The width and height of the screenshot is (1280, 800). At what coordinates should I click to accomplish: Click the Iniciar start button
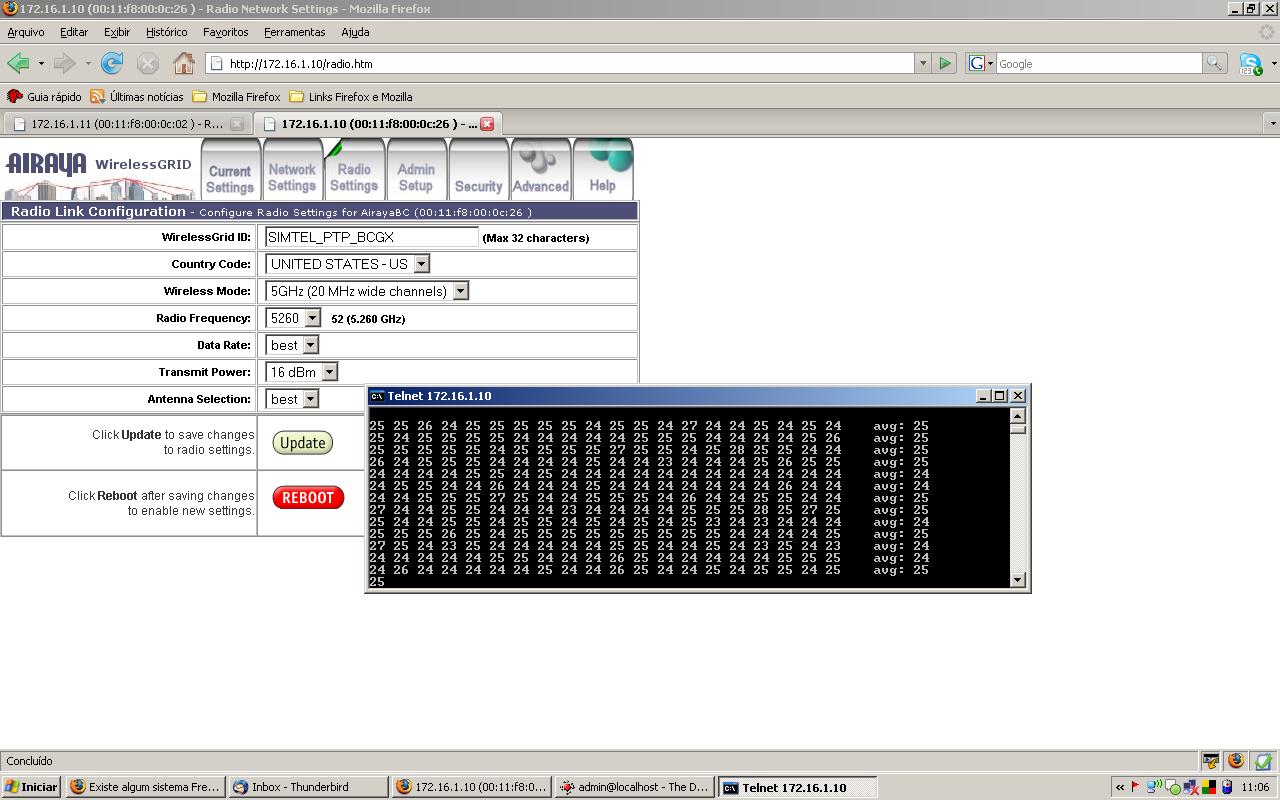tap(31, 787)
